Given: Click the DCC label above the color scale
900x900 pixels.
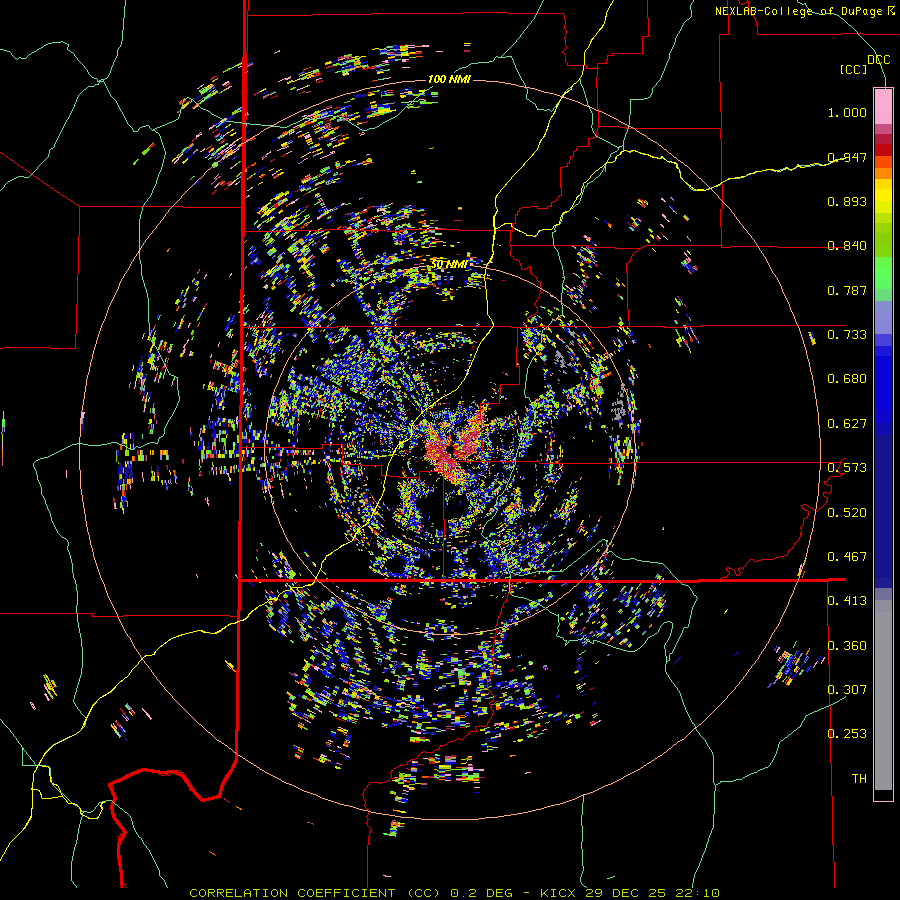Looking at the screenshot, I should 878,60.
